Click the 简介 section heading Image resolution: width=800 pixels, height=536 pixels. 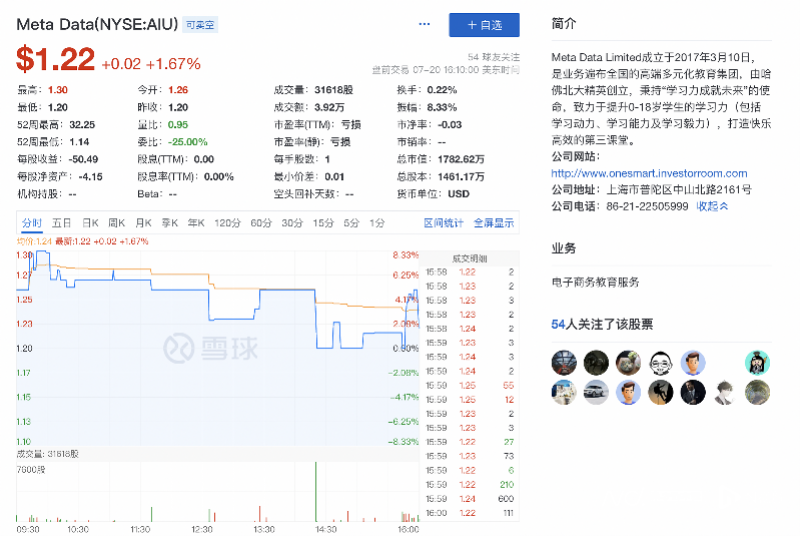563,23
